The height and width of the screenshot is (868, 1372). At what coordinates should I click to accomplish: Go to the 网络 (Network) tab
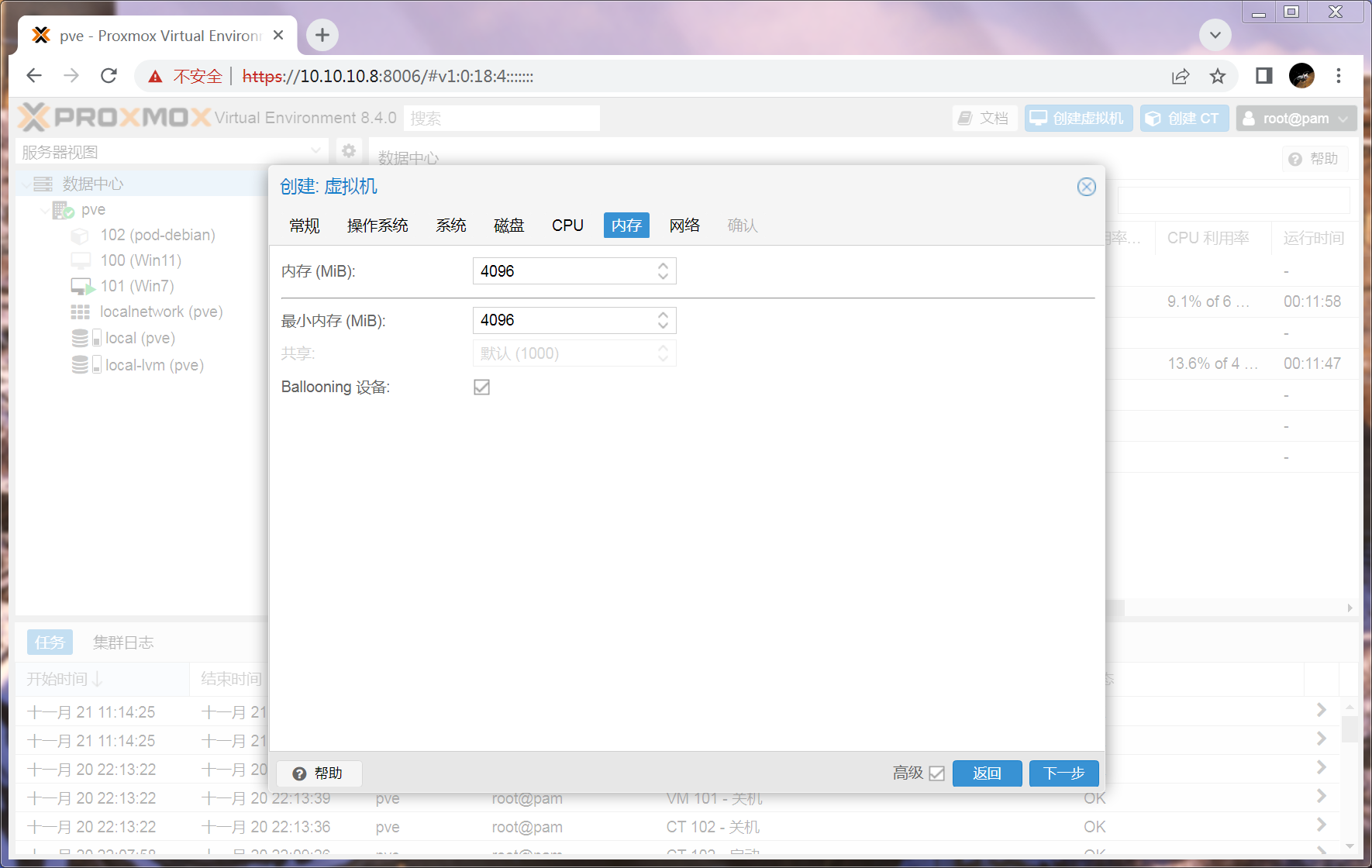pyautogui.click(x=684, y=226)
